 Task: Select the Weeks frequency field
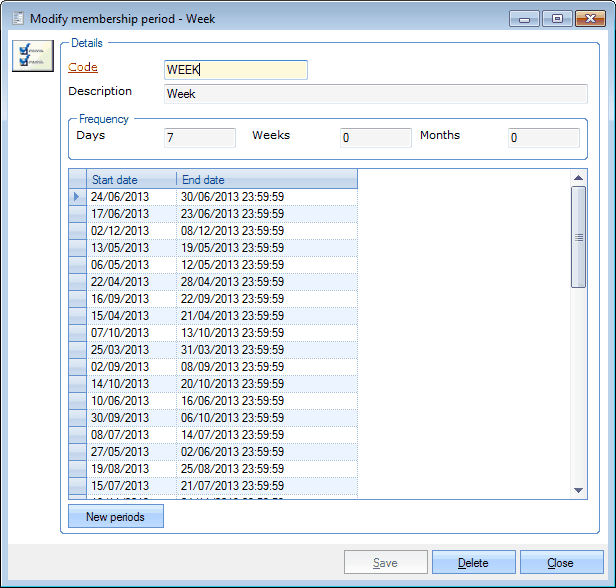(375, 138)
